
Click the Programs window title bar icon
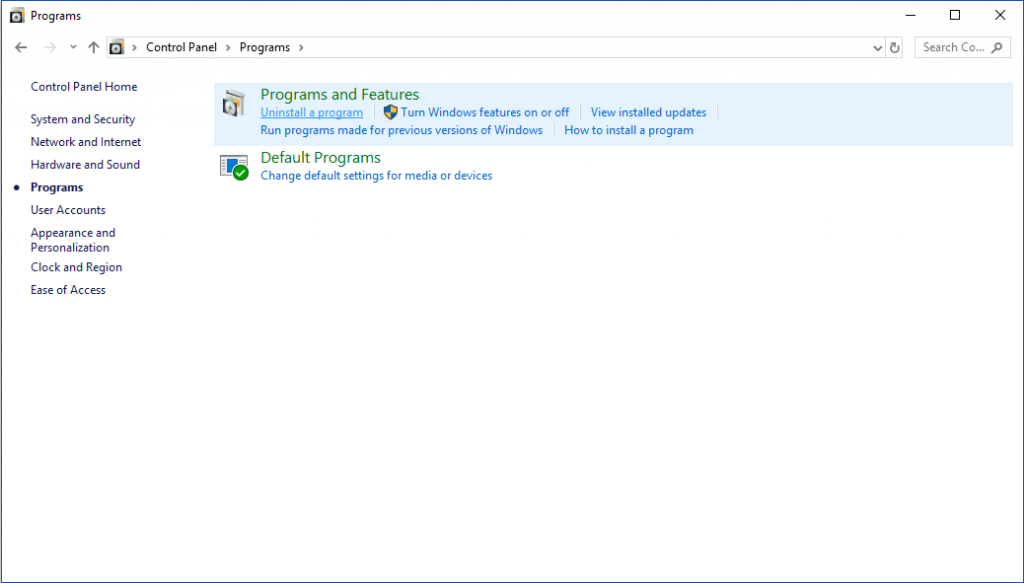pos(17,15)
